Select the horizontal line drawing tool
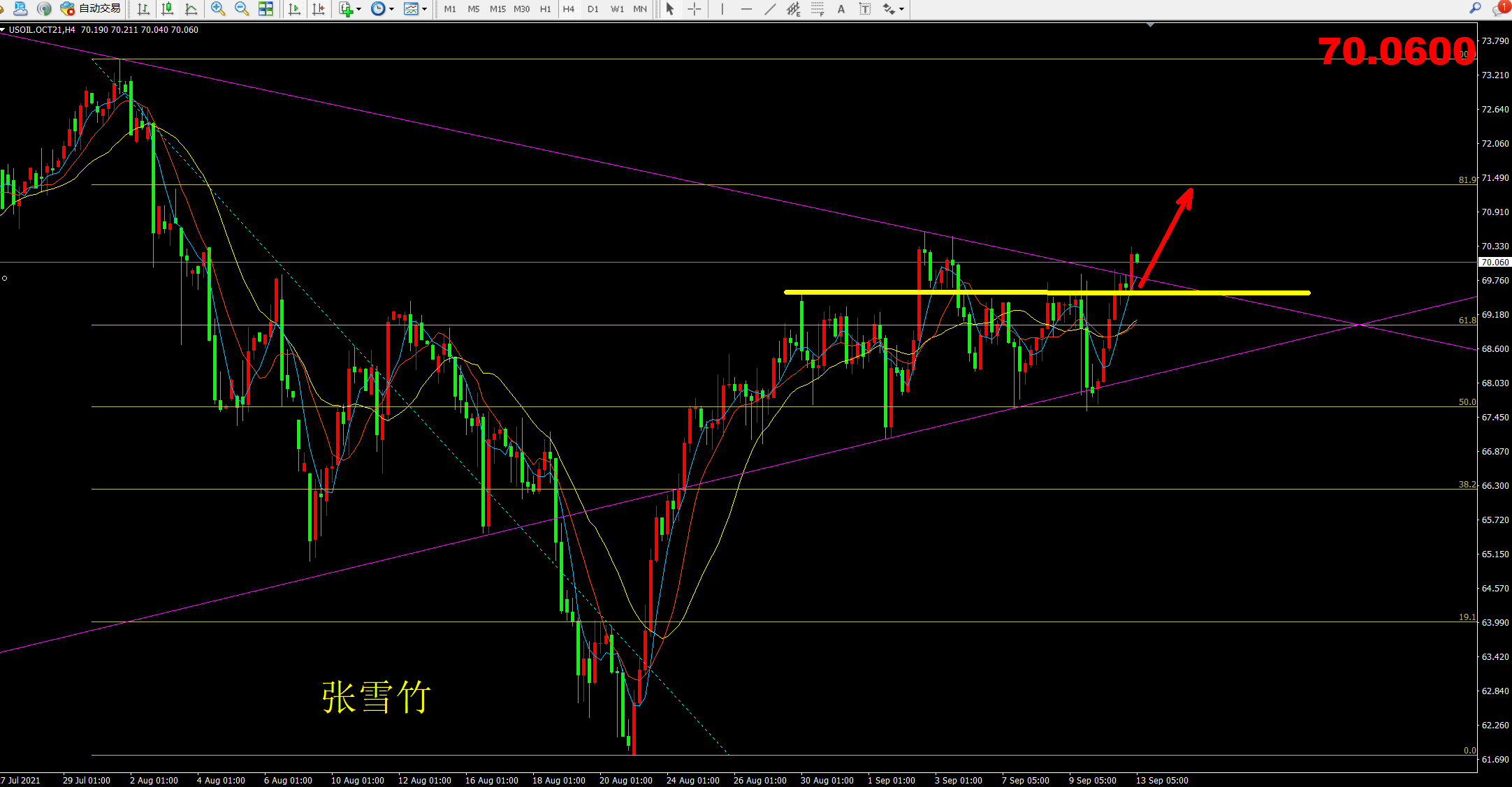The width and height of the screenshot is (1512, 787). [746, 9]
